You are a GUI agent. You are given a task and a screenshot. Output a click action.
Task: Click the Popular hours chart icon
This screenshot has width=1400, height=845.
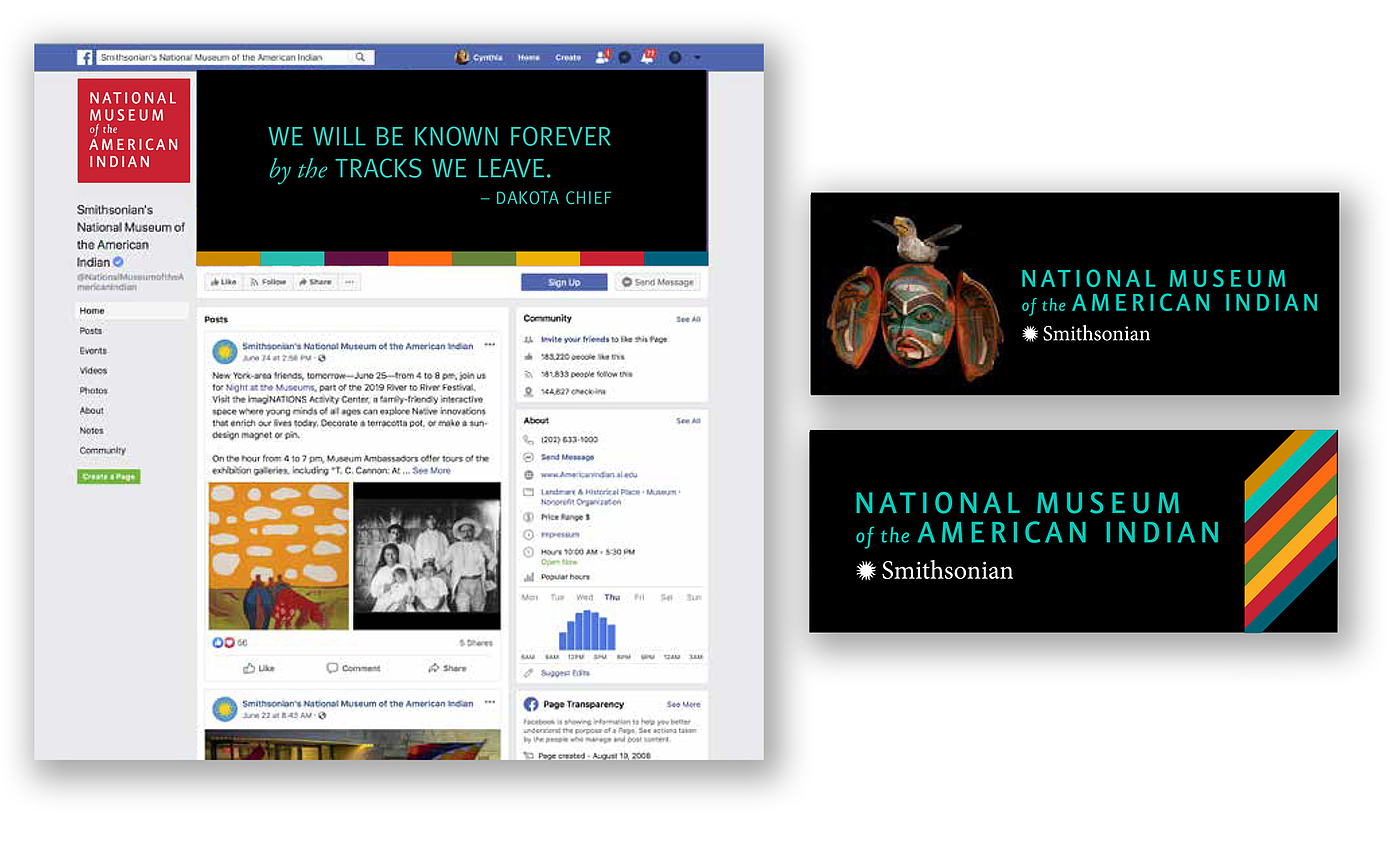[527, 576]
